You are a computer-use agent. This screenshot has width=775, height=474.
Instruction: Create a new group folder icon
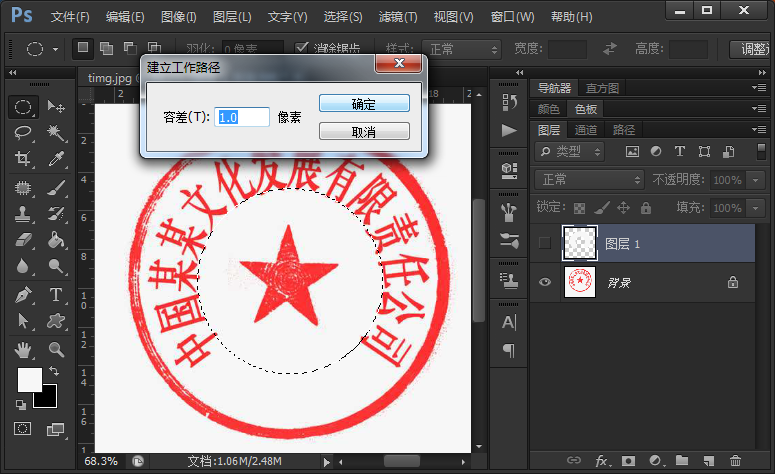click(x=682, y=461)
